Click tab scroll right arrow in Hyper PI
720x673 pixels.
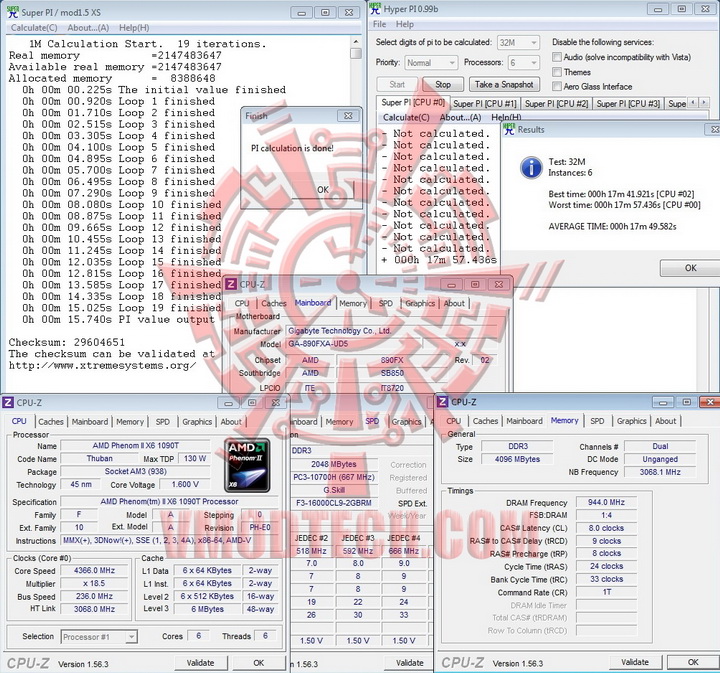click(x=704, y=103)
